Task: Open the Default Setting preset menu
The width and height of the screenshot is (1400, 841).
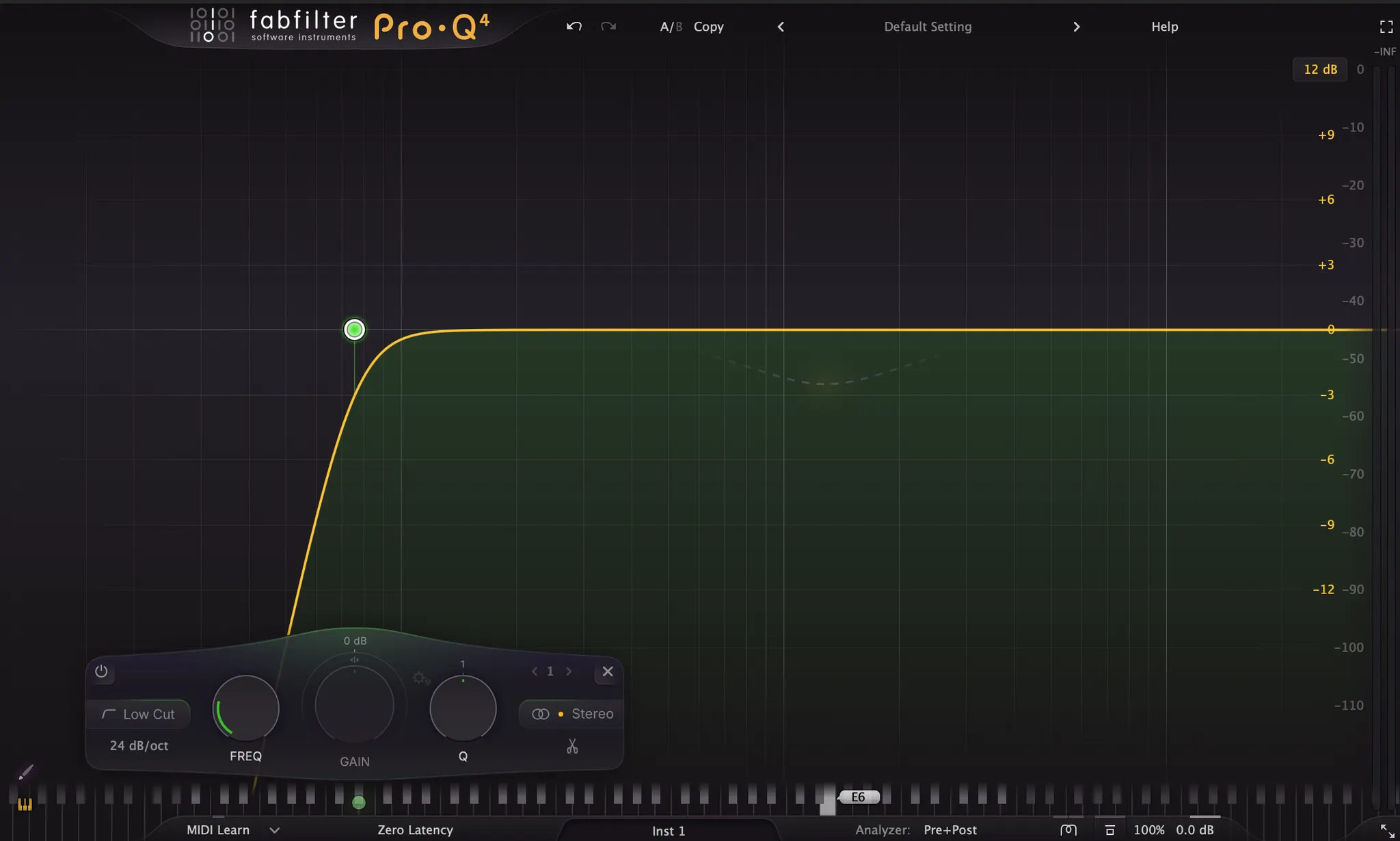Action: point(928,27)
